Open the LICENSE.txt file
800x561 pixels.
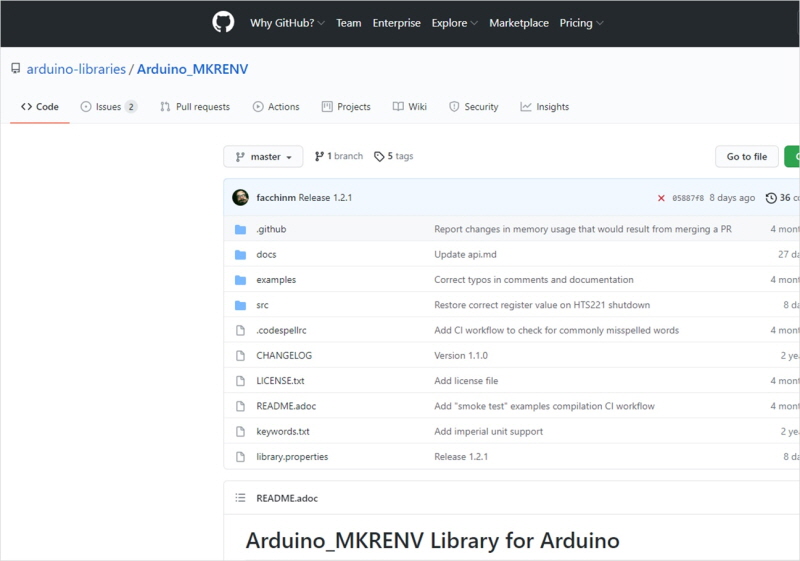click(280, 381)
